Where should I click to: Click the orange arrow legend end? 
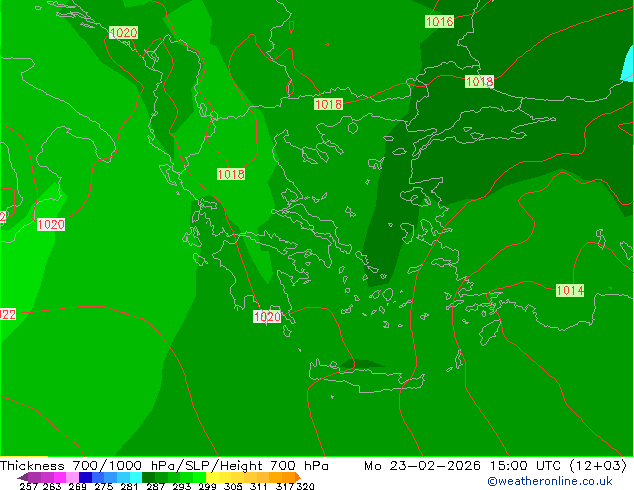297,477
